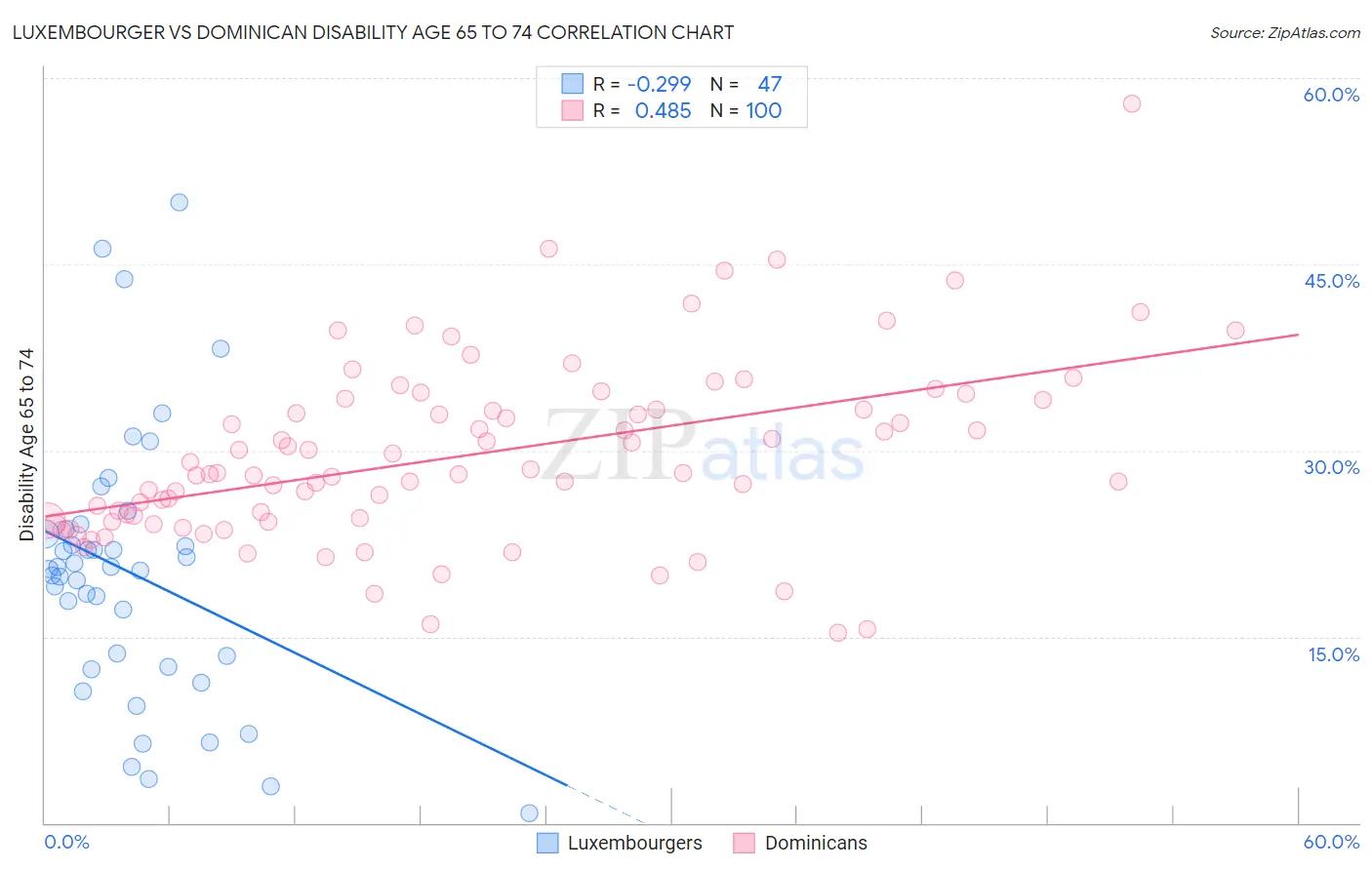The height and width of the screenshot is (870, 1372).
Task: Click the 0.0% x-axis label
Action: pos(66,842)
